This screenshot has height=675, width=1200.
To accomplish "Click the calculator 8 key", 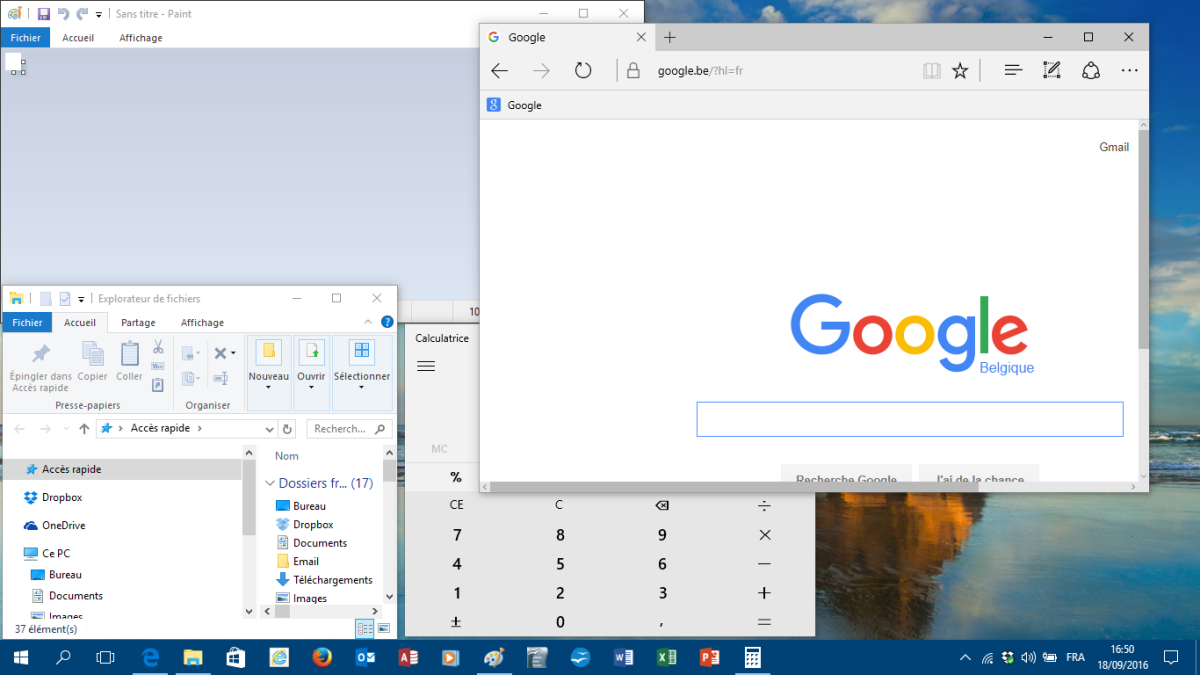I will [x=560, y=535].
